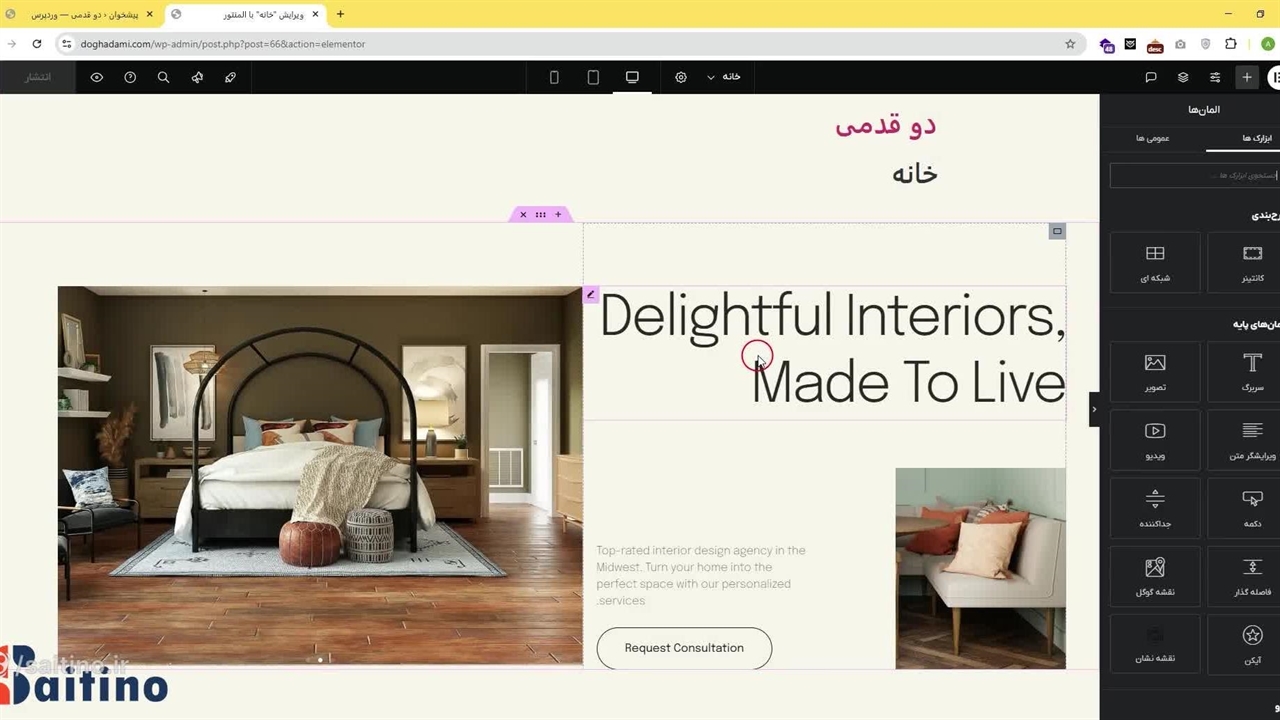Click the Request Consultation button
This screenshot has width=1280, height=720.
coord(684,648)
